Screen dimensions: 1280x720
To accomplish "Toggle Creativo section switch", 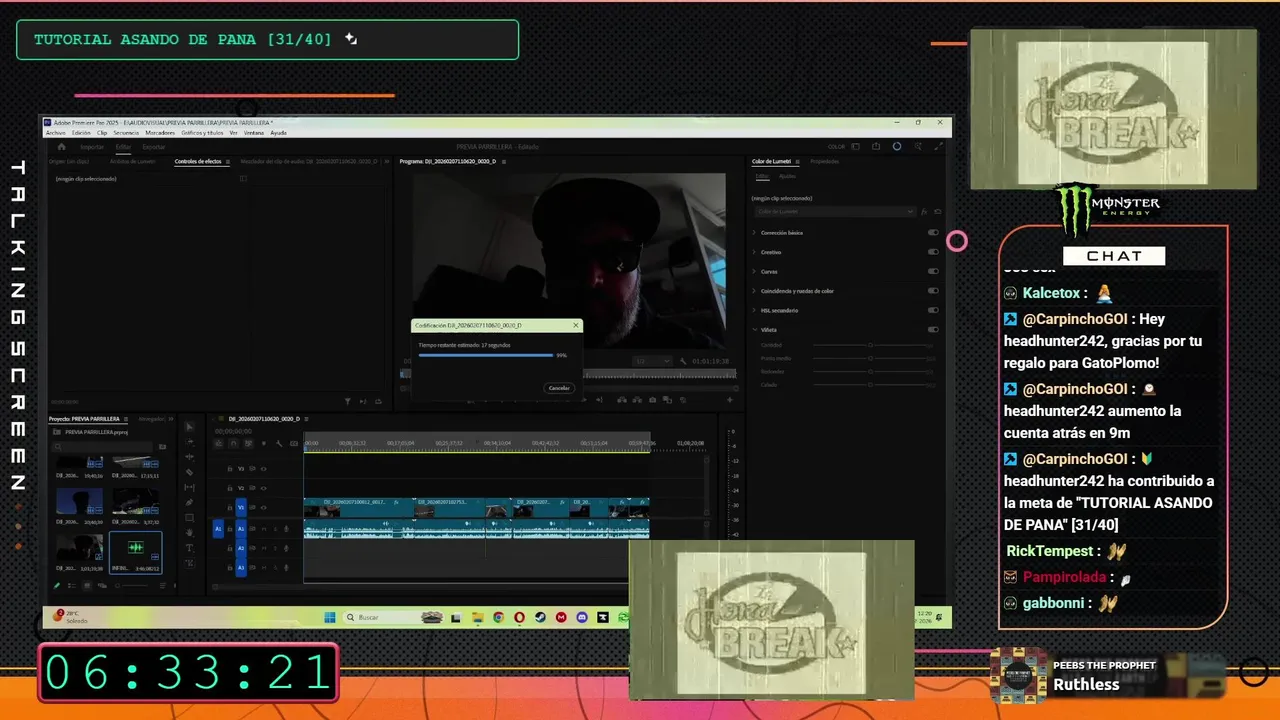I will (933, 252).
